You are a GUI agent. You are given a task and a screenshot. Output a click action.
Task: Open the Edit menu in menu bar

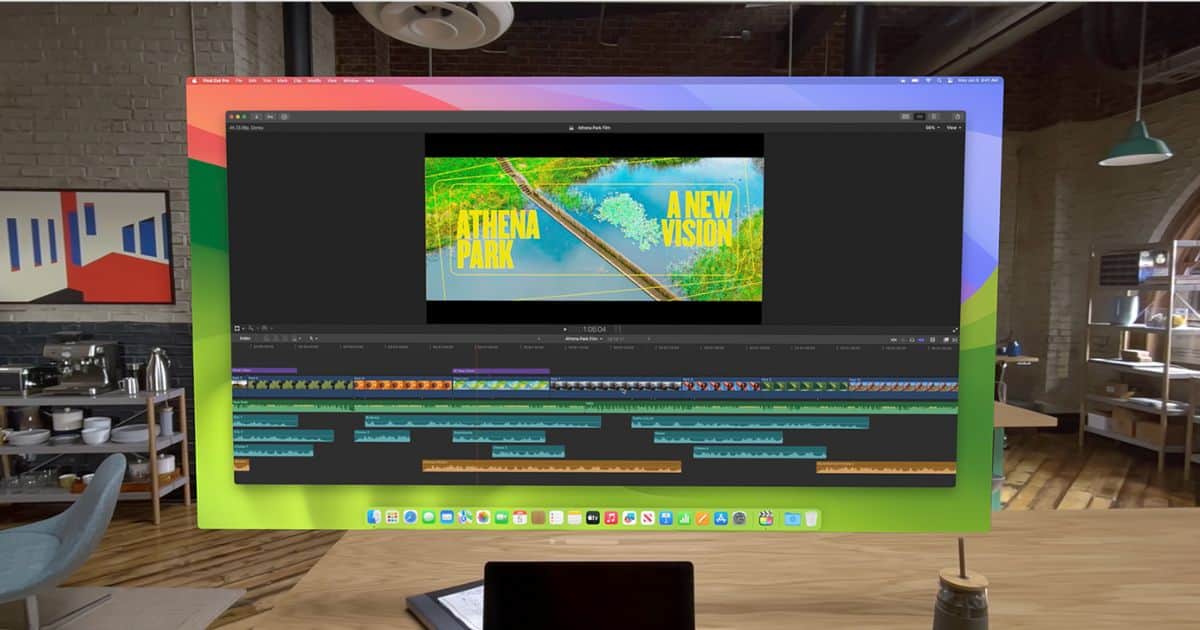pyautogui.click(x=252, y=80)
